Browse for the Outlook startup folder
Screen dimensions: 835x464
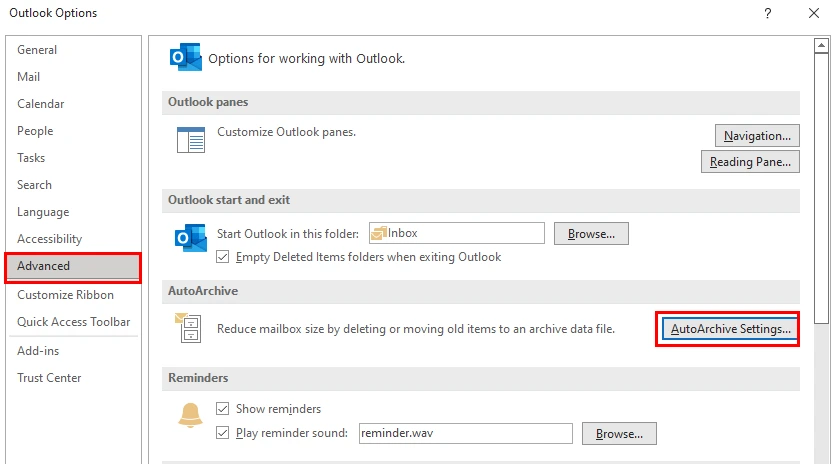tap(591, 234)
